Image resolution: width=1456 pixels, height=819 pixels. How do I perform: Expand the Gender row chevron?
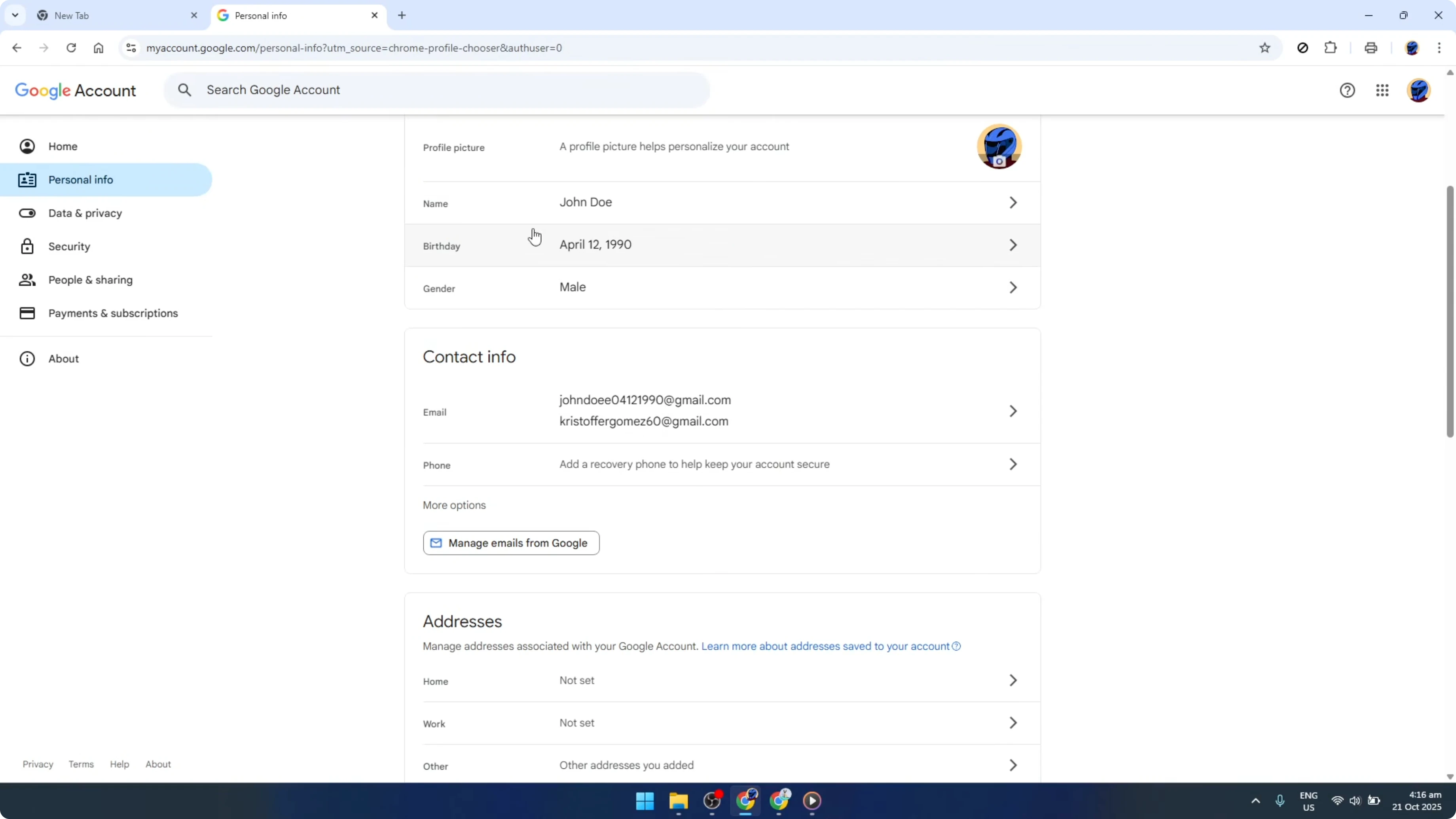(x=1013, y=288)
